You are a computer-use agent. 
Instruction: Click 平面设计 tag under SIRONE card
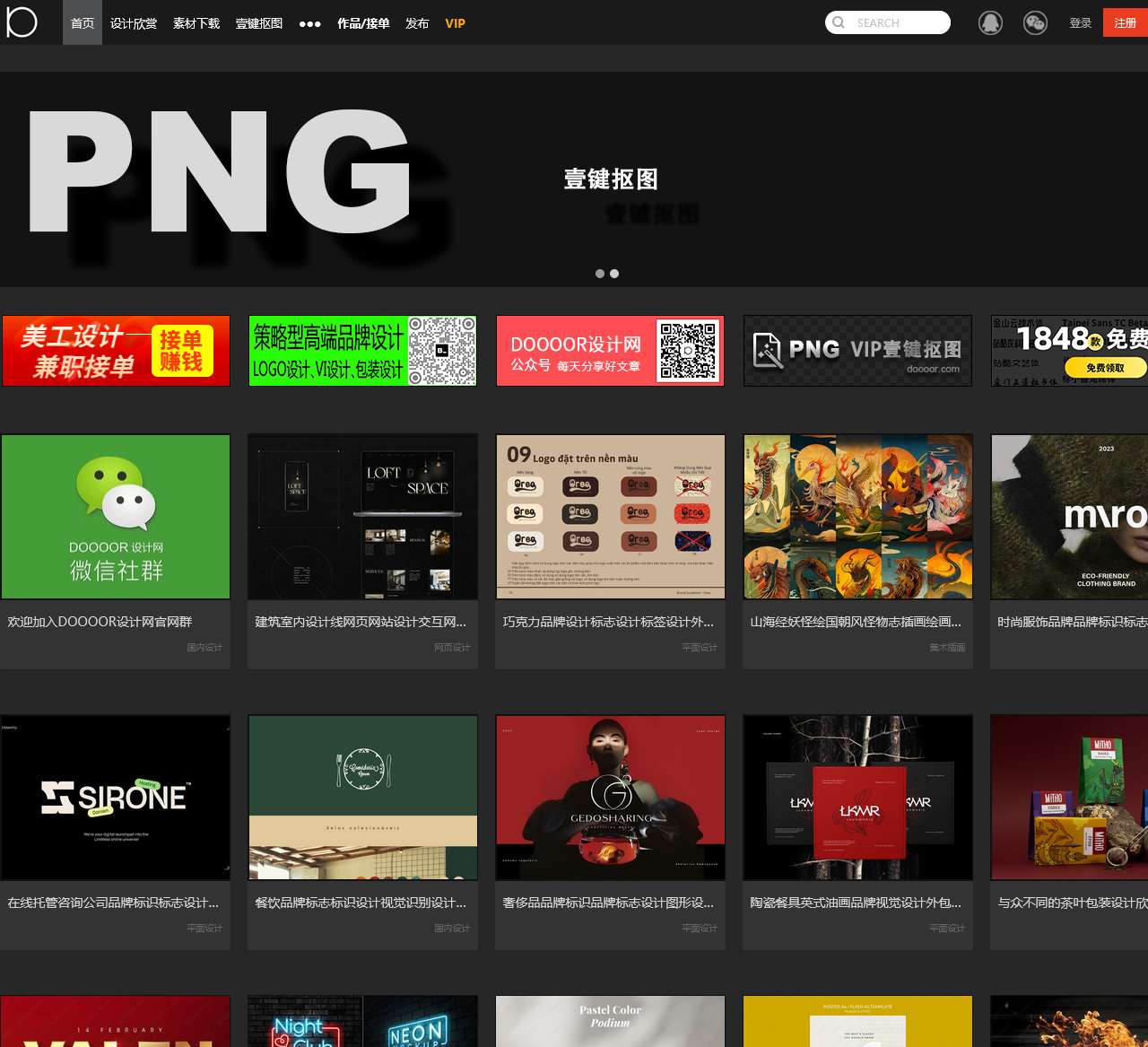[x=204, y=929]
